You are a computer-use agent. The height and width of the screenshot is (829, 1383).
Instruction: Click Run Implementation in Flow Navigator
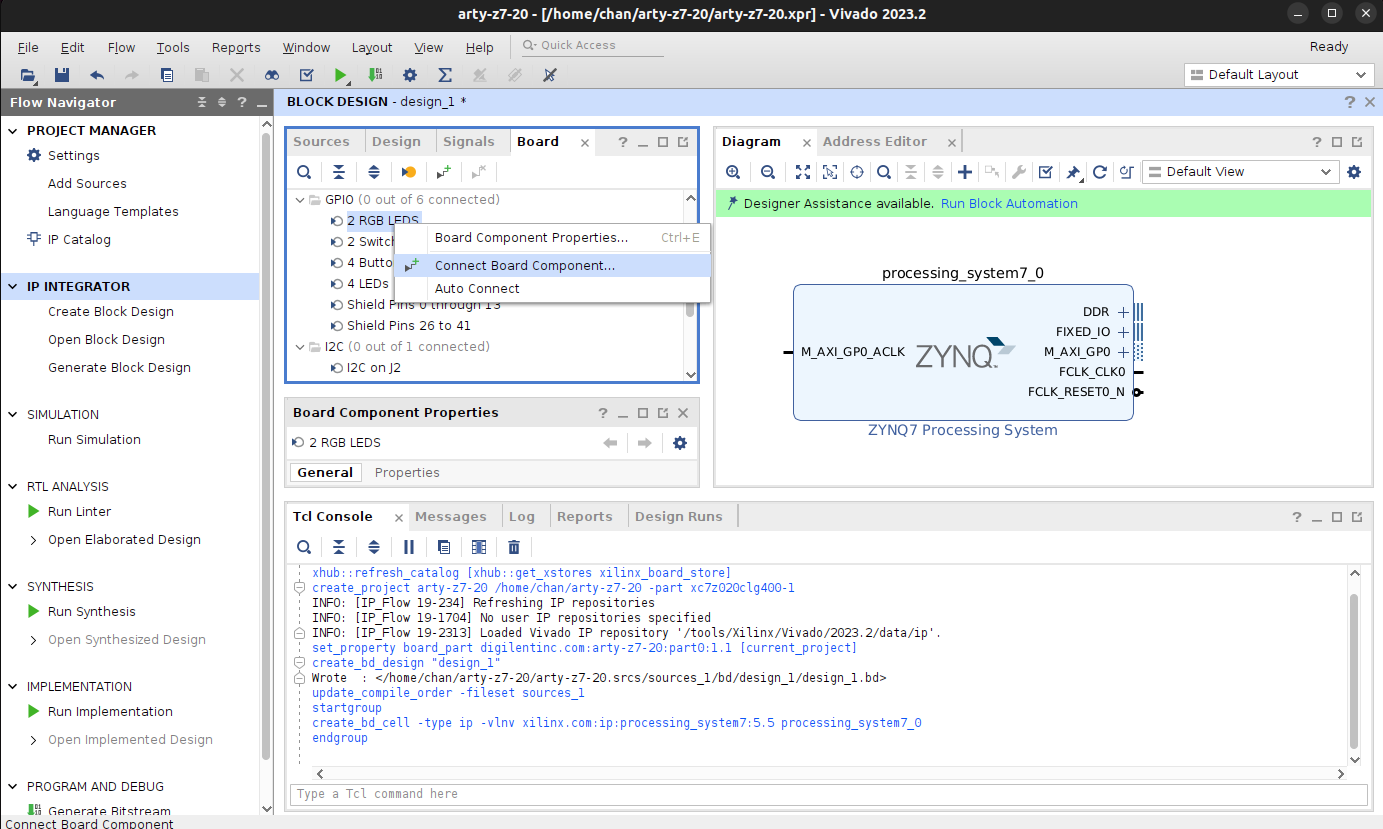tap(110, 712)
